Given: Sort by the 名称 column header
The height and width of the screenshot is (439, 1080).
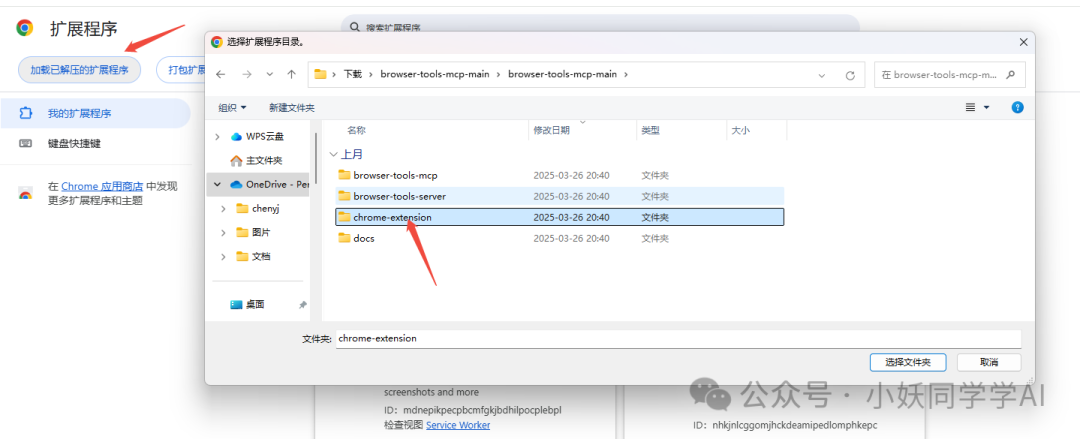Looking at the screenshot, I should point(356,130).
